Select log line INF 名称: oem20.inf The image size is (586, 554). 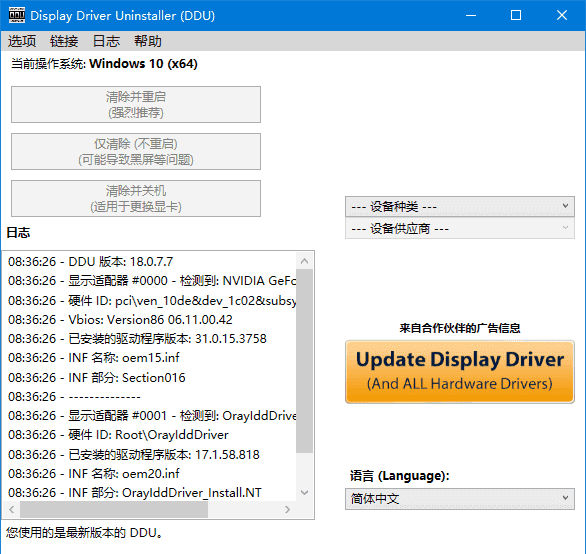coord(94,474)
